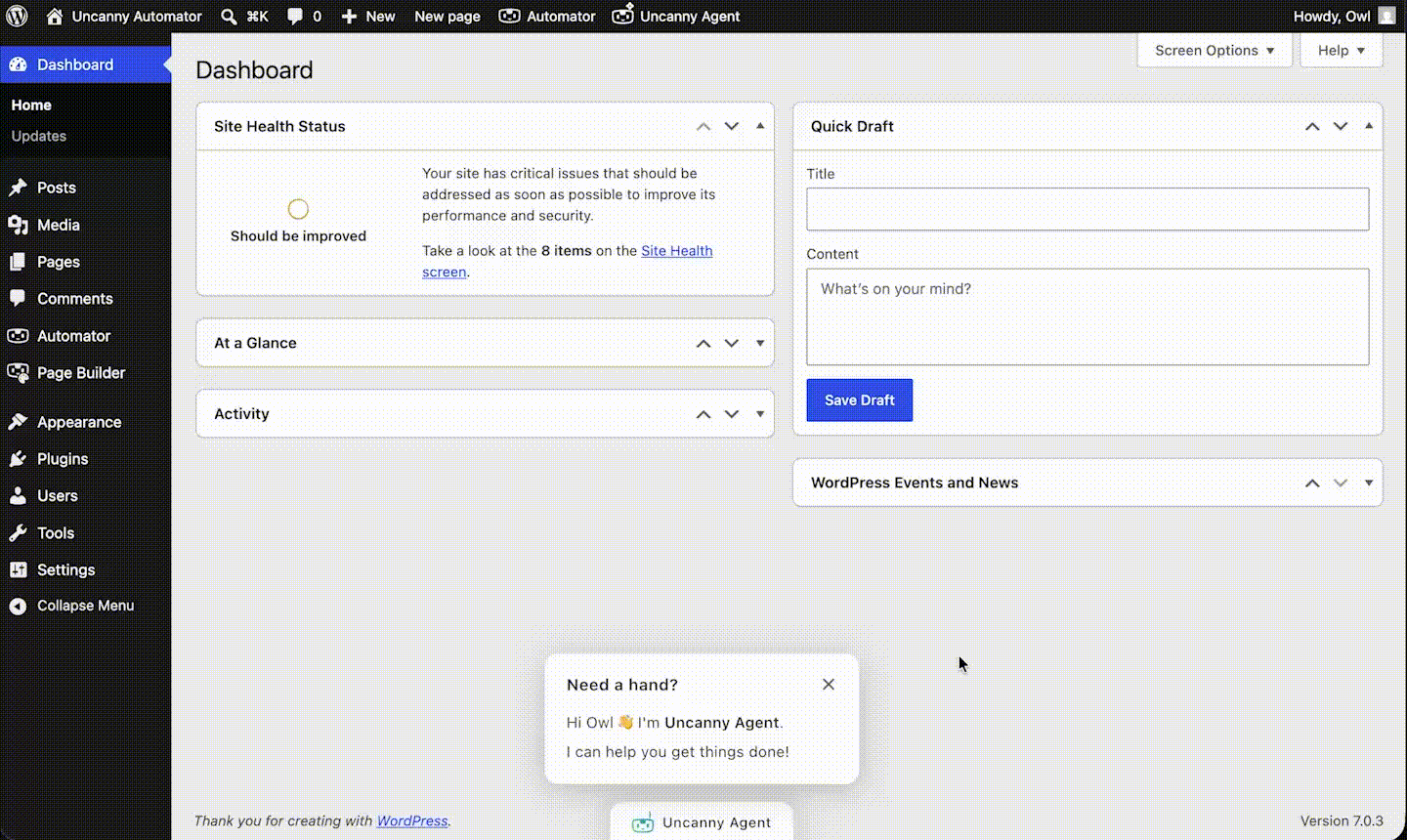Screen dimensions: 1407x840
Task: Click the Automator icon in sidebar
Action: click(x=18, y=336)
